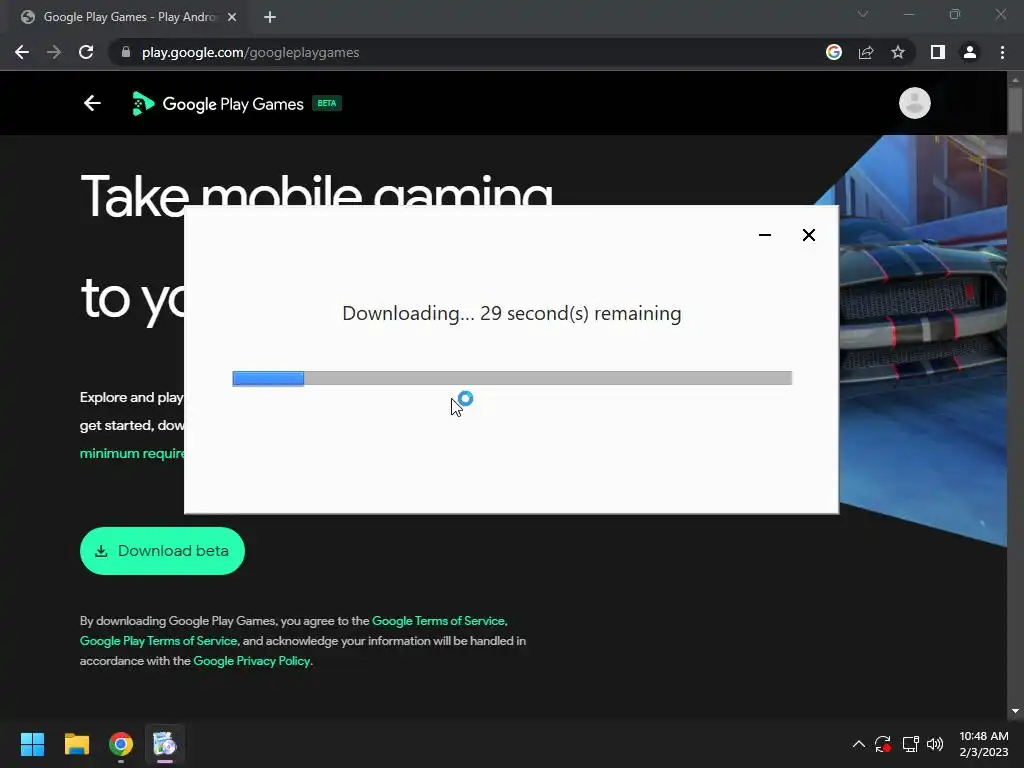Click the page's white back arrow
The height and width of the screenshot is (768, 1024).
[x=92, y=103]
